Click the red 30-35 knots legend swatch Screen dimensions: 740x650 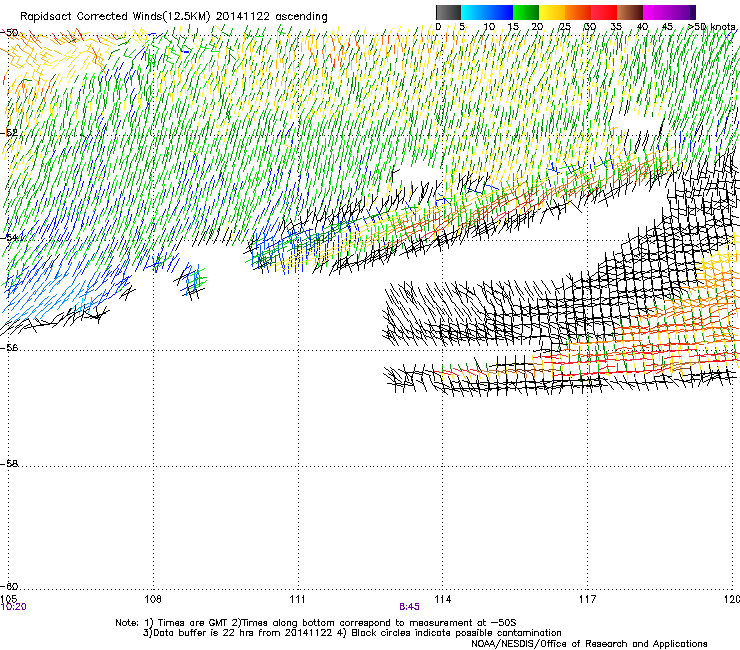click(x=604, y=12)
